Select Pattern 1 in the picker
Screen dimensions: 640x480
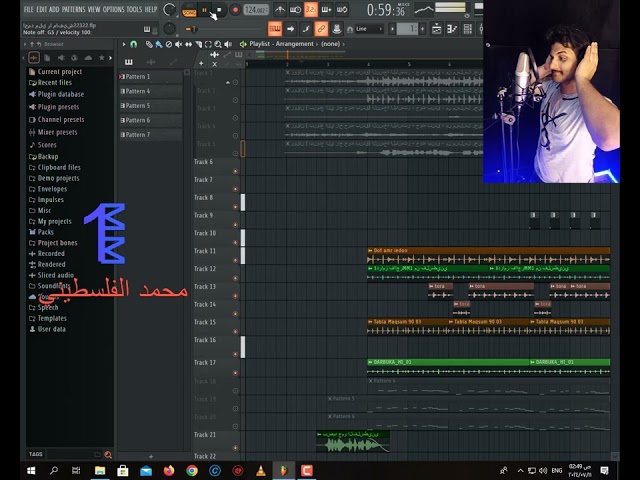150,76
